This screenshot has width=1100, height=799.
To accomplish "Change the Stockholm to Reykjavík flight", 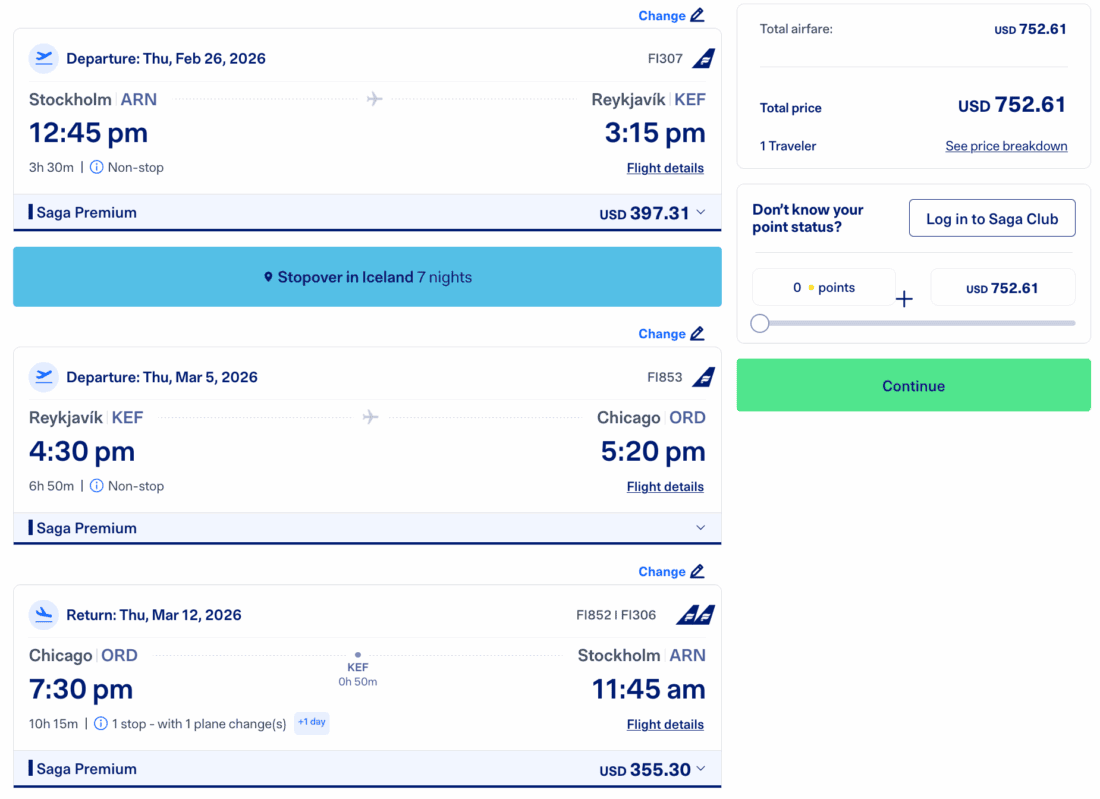I will pos(671,16).
